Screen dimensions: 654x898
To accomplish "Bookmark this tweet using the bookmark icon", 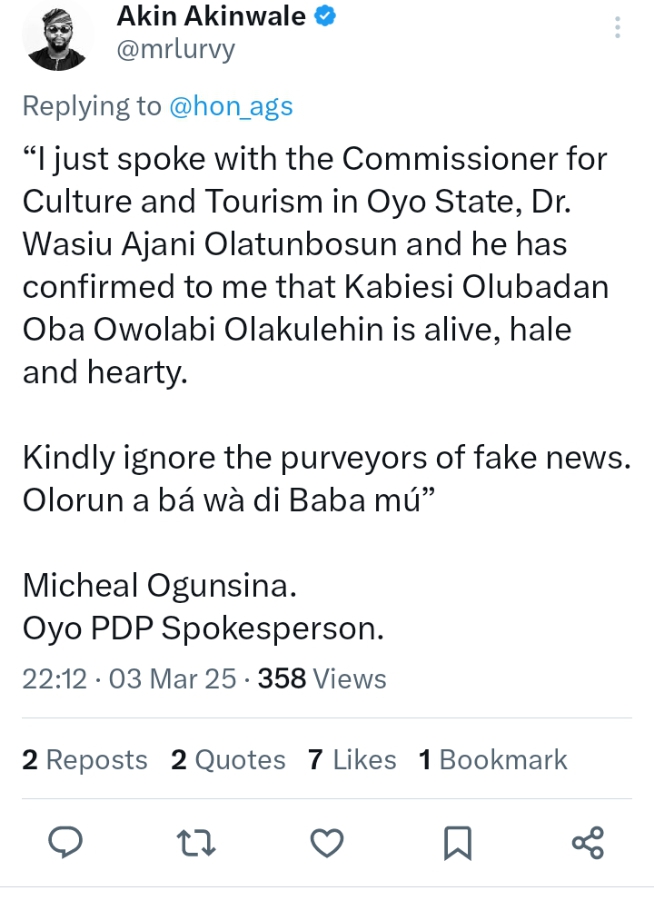I will [457, 843].
